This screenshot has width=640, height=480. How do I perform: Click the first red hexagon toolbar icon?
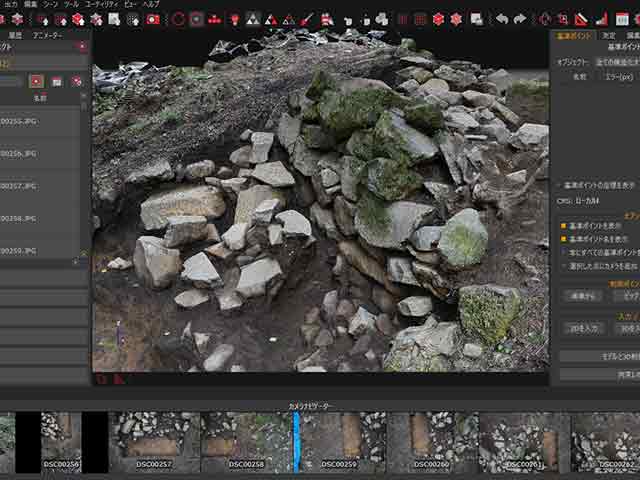tap(438, 19)
